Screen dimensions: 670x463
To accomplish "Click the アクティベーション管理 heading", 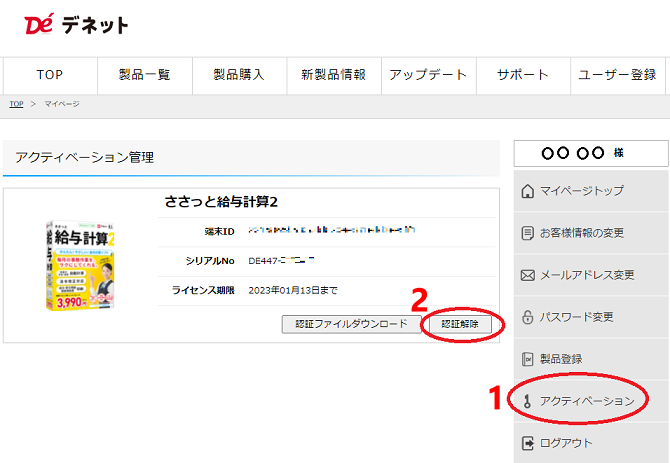I will pyautogui.click(x=85, y=158).
